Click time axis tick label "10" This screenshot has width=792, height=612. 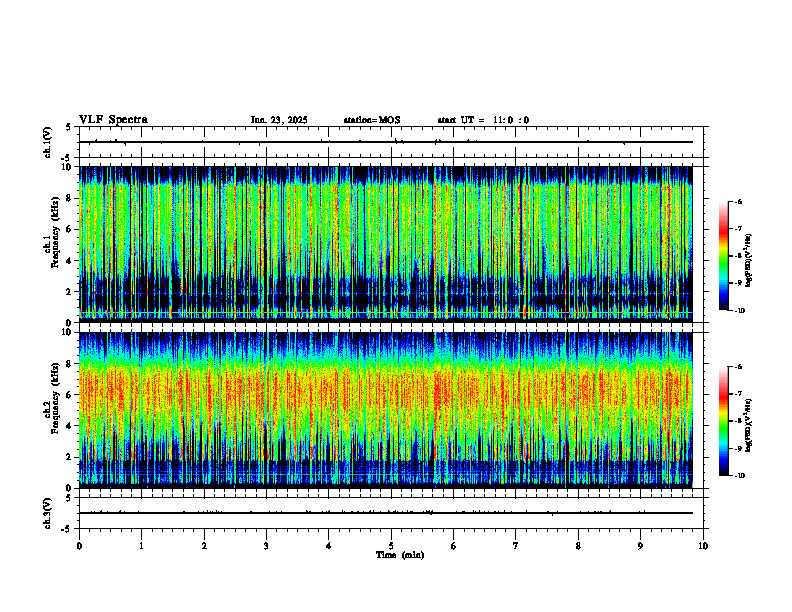pyautogui.click(x=703, y=546)
